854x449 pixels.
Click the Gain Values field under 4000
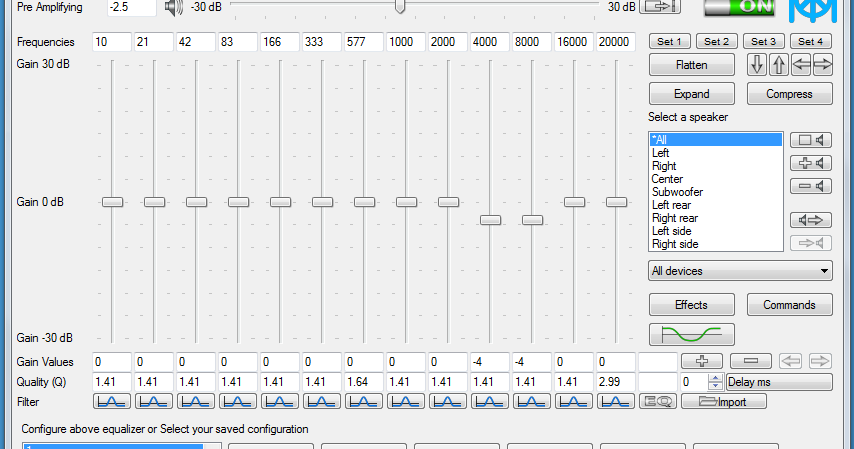(x=490, y=362)
